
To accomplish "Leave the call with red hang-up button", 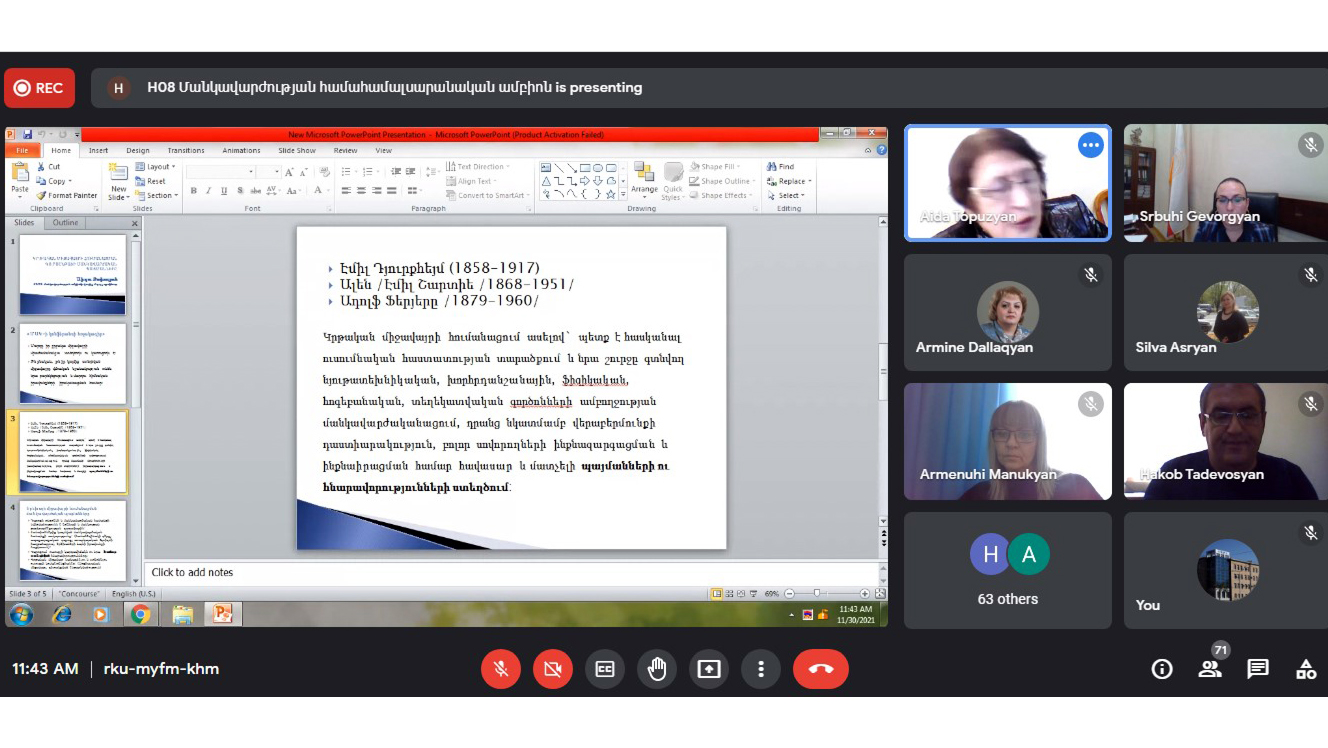I will point(820,669).
